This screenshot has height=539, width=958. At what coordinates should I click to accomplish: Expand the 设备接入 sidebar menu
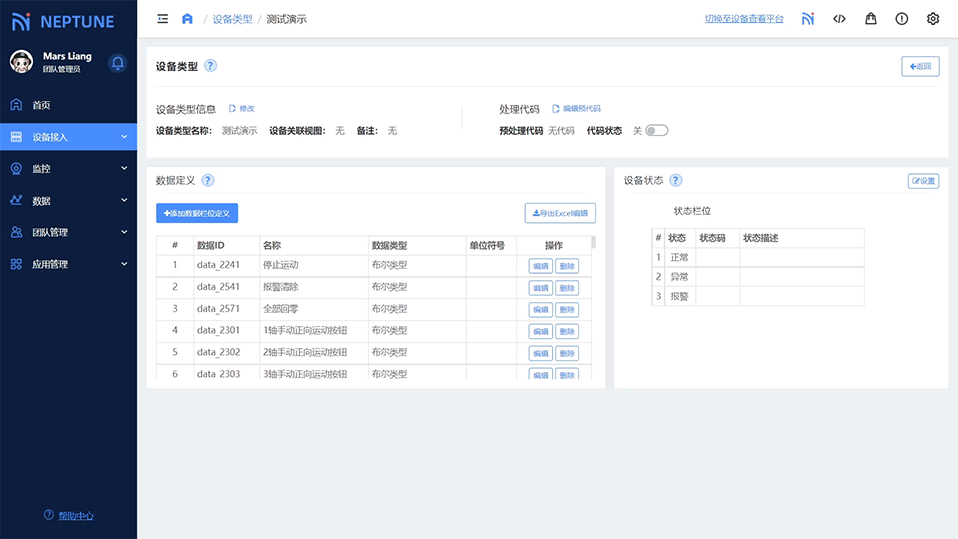tap(68, 137)
